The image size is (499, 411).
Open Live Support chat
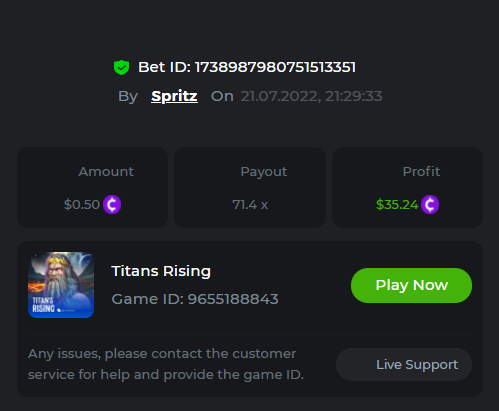404,364
